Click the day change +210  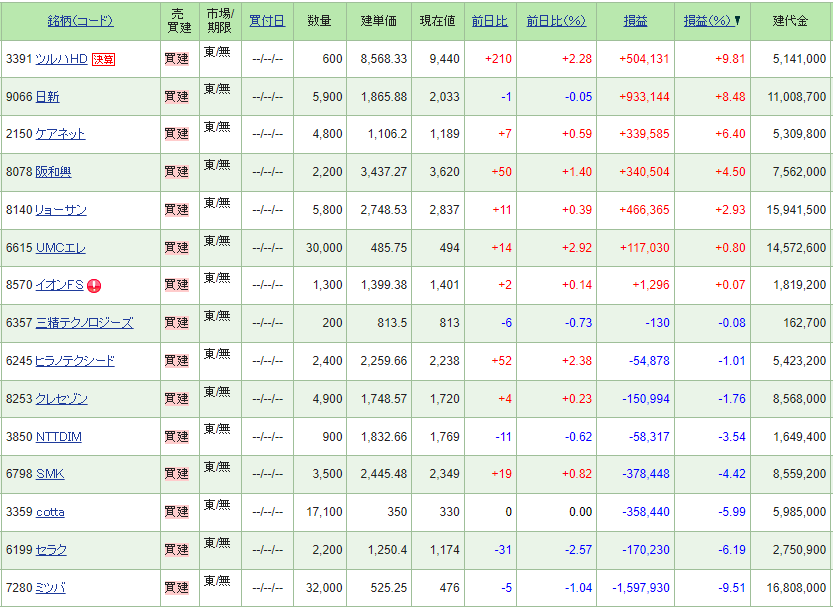pyautogui.click(x=498, y=59)
